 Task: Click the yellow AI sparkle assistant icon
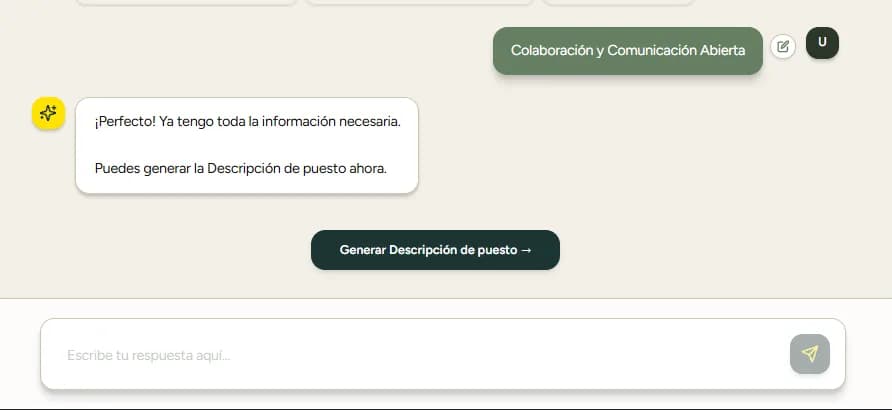coord(48,113)
